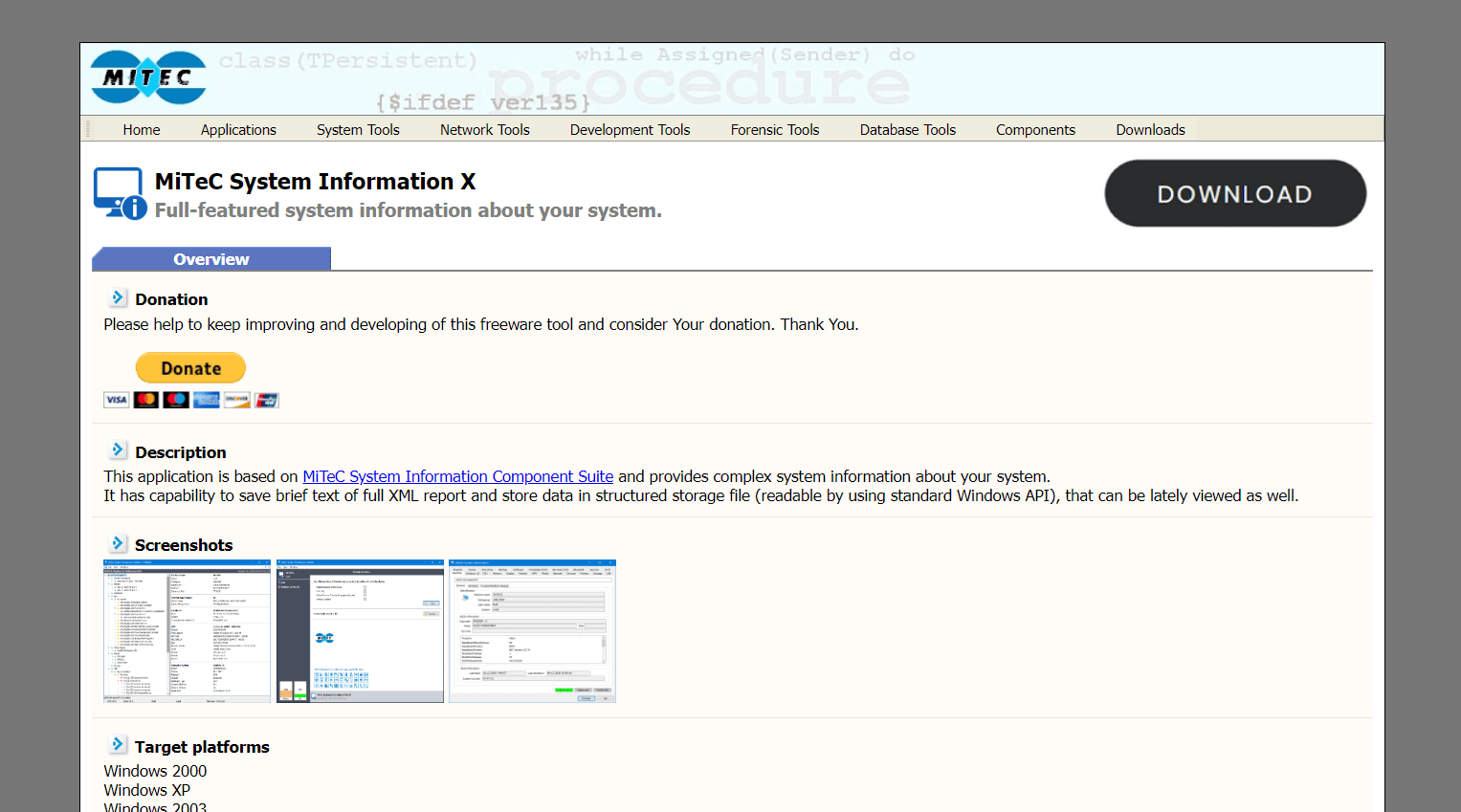Open the Applications menu
Image resolution: width=1461 pixels, height=812 pixels.
click(x=238, y=130)
